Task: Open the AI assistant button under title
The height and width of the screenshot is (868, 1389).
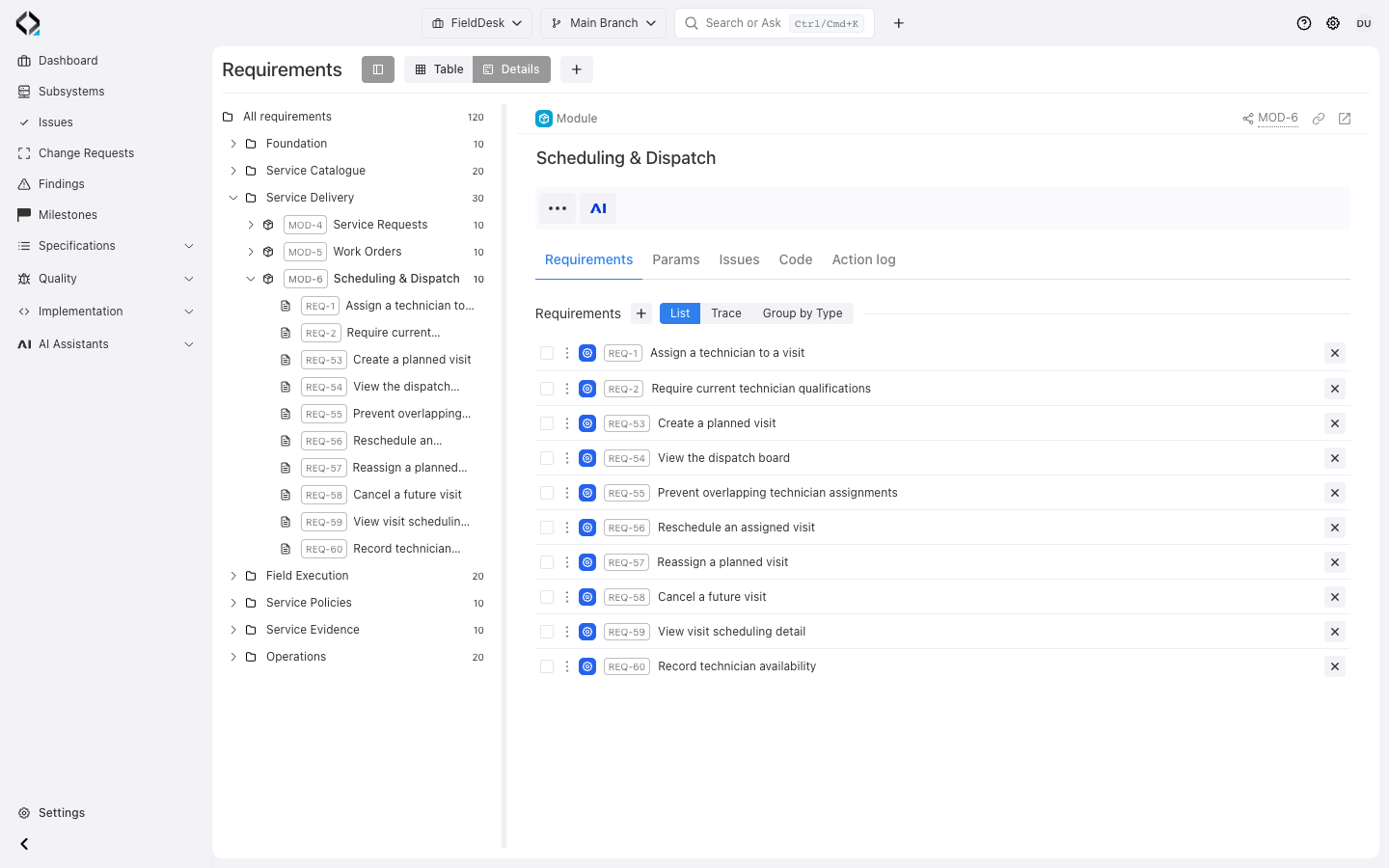Action: click(x=598, y=208)
